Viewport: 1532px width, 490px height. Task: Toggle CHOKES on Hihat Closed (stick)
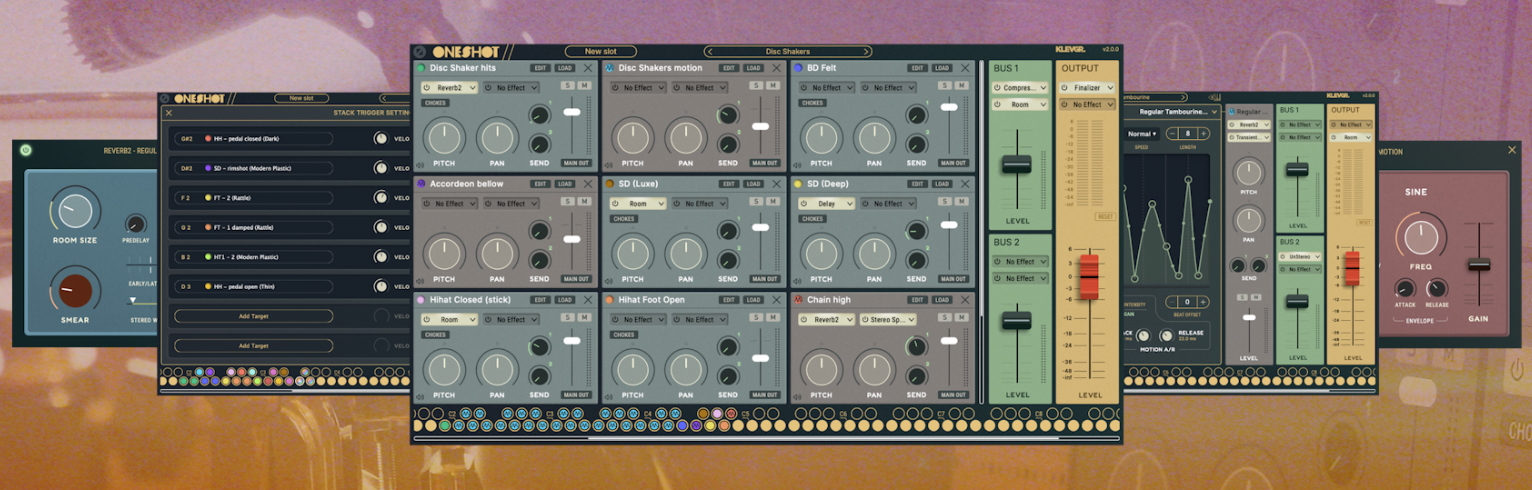click(x=435, y=335)
